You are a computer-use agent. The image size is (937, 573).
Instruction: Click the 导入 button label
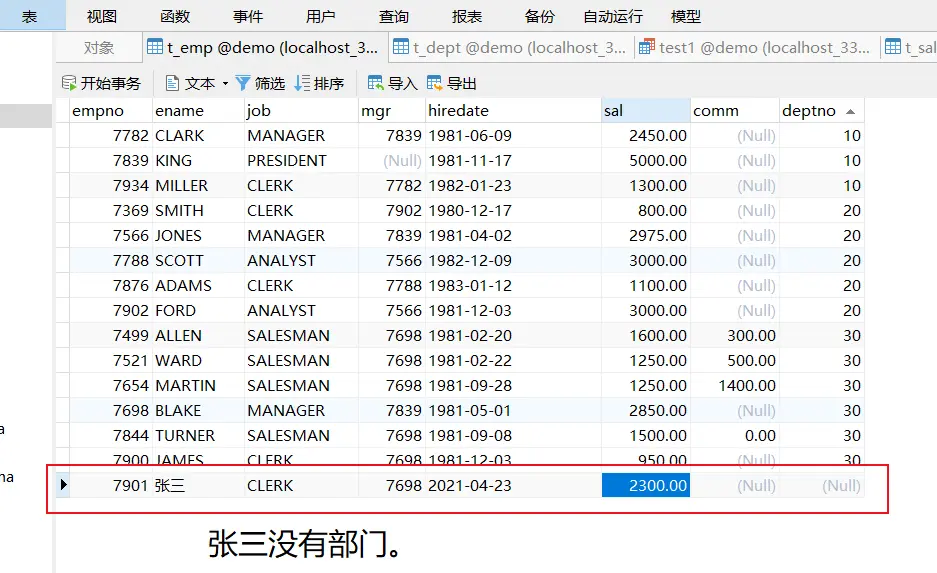tap(403, 84)
